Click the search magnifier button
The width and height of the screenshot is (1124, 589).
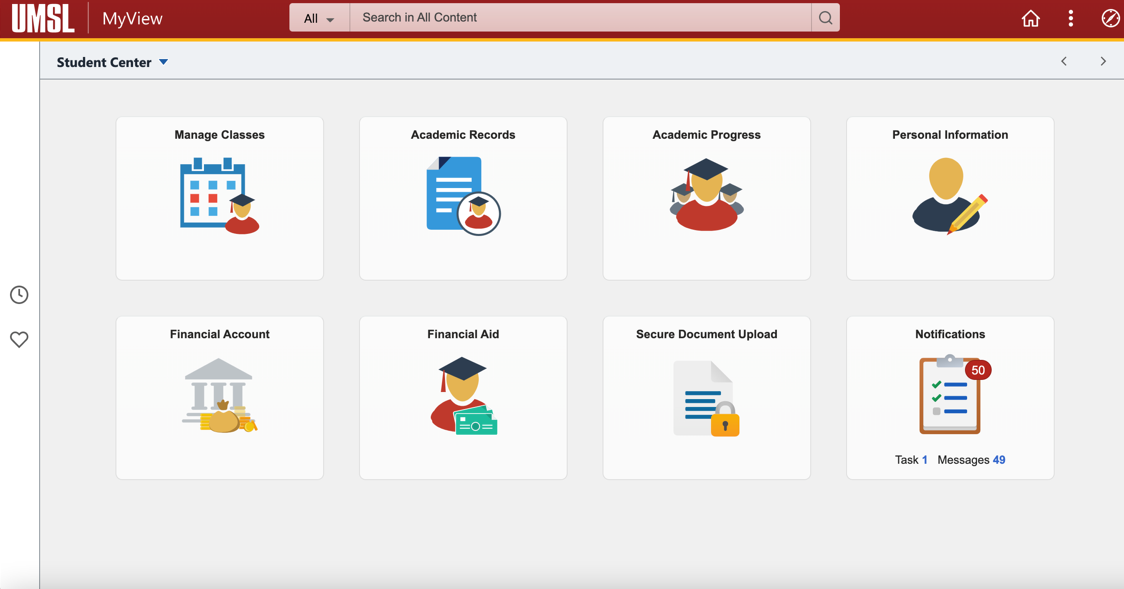[x=825, y=18]
